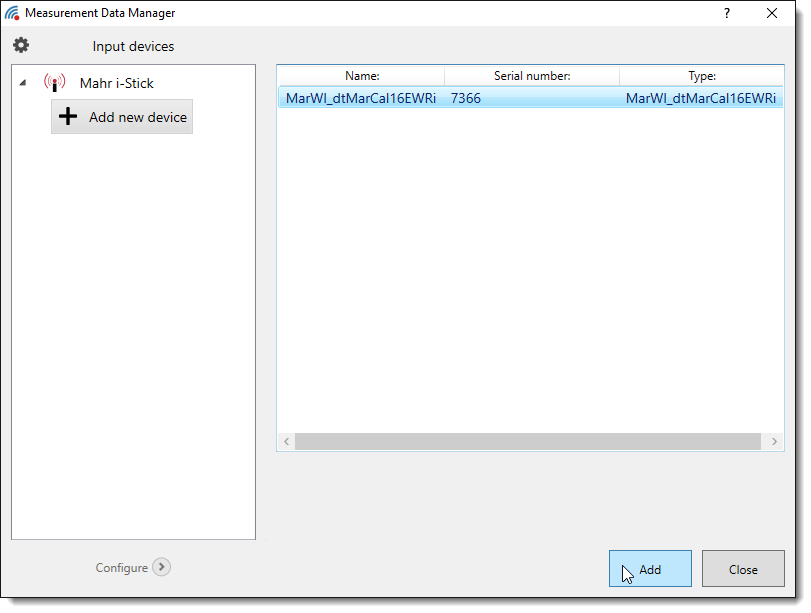The image size is (811, 613).
Task: Click the plus icon for new device
Action: coord(68,117)
